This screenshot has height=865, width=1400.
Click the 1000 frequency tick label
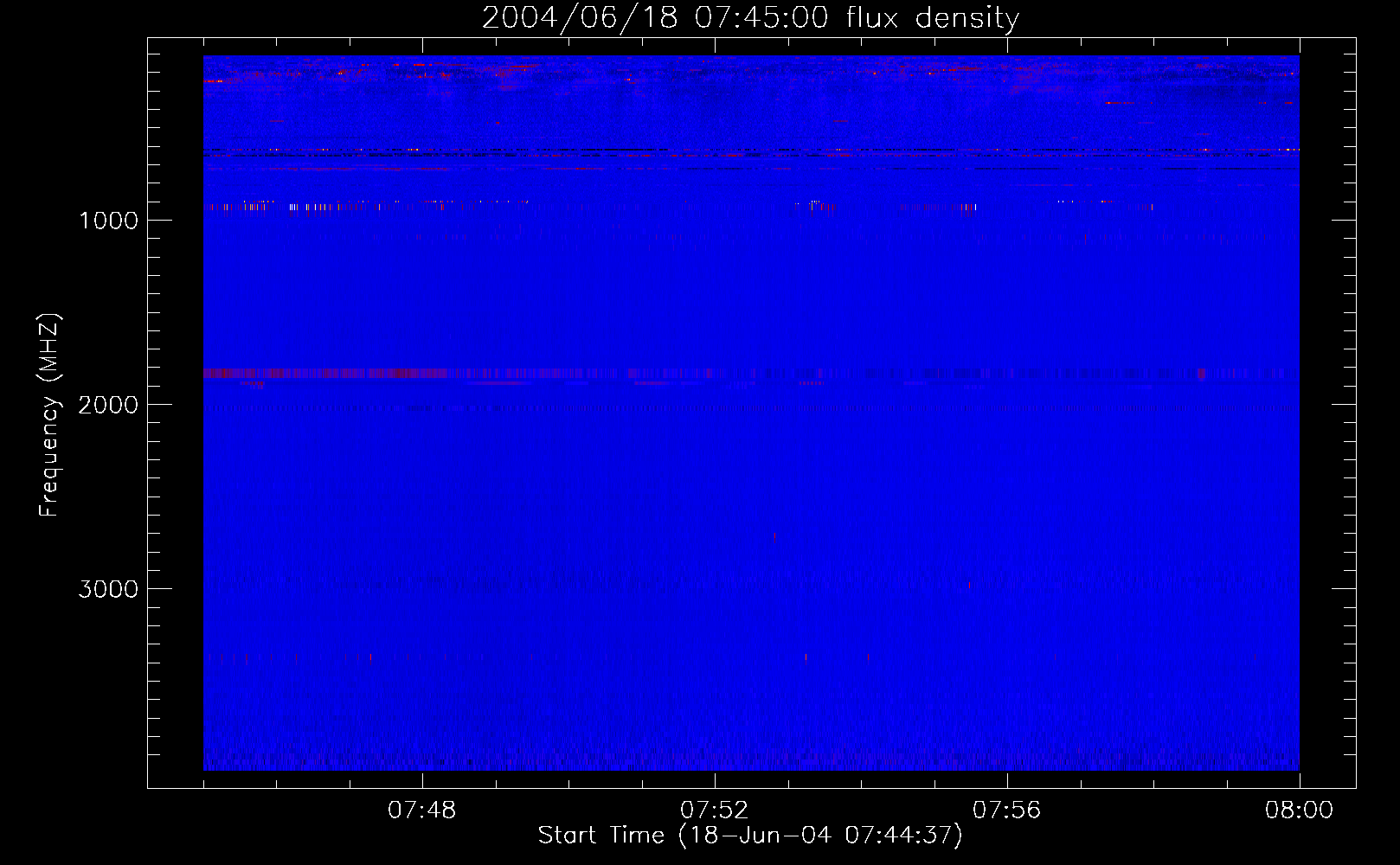(x=108, y=221)
